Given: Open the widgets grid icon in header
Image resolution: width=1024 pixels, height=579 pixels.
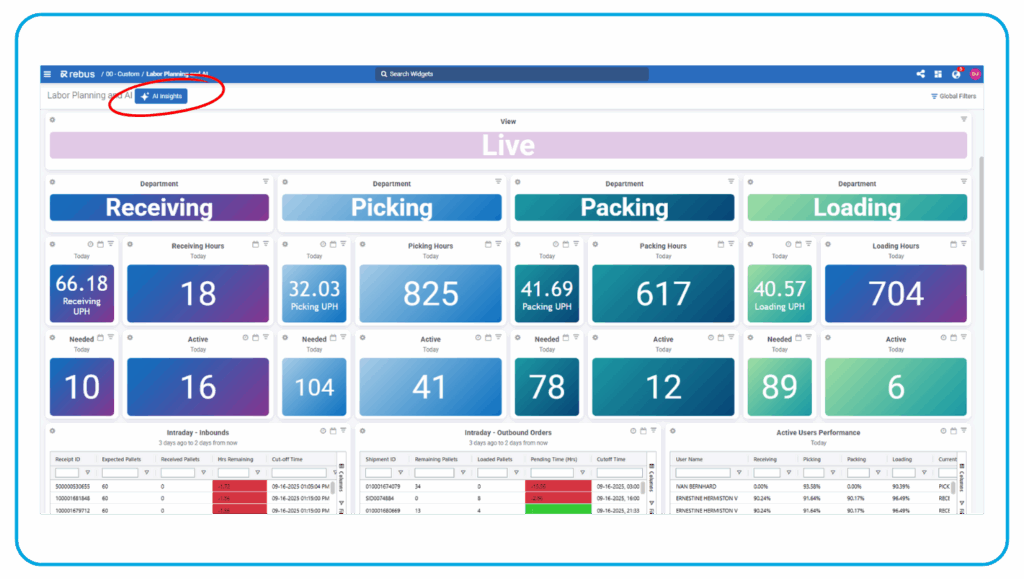Looking at the screenshot, I should point(938,74).
